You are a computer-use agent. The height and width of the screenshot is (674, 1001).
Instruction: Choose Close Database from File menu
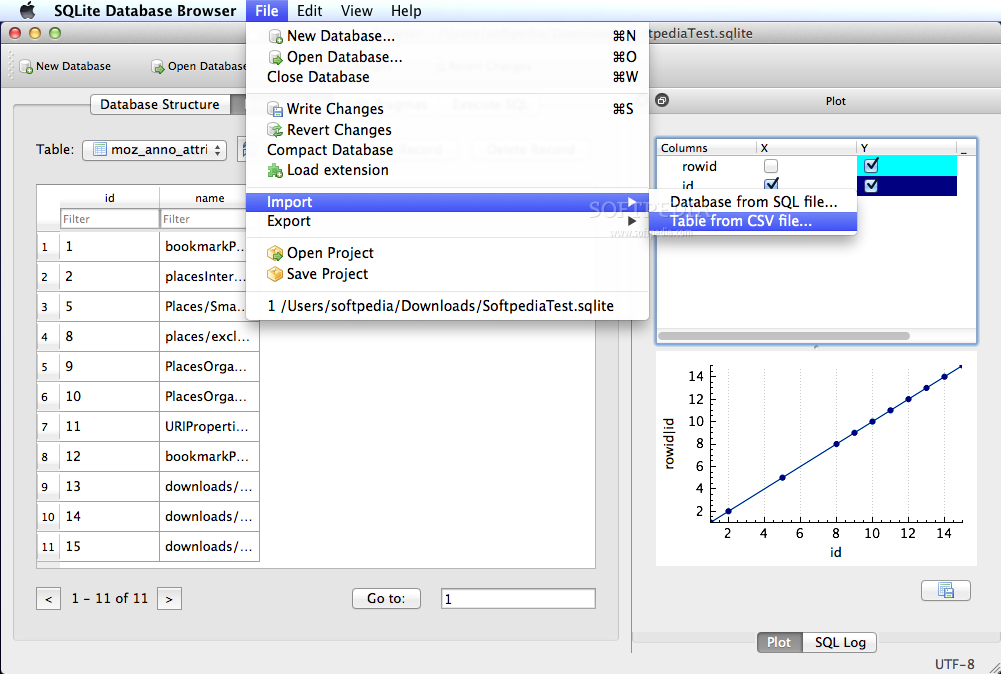(x=447, y=77)
